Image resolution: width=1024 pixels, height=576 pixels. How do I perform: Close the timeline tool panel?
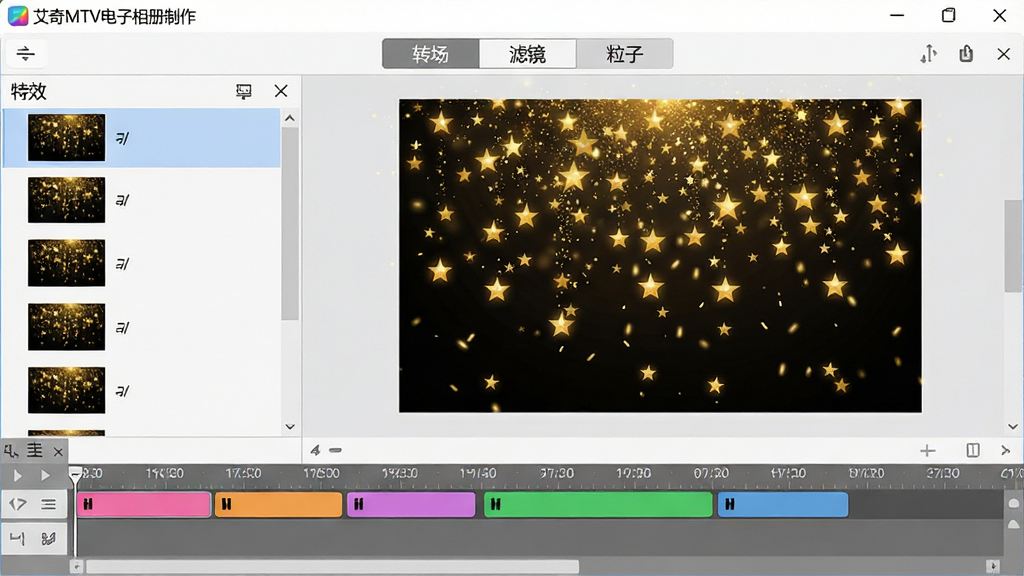coord(58,452)
